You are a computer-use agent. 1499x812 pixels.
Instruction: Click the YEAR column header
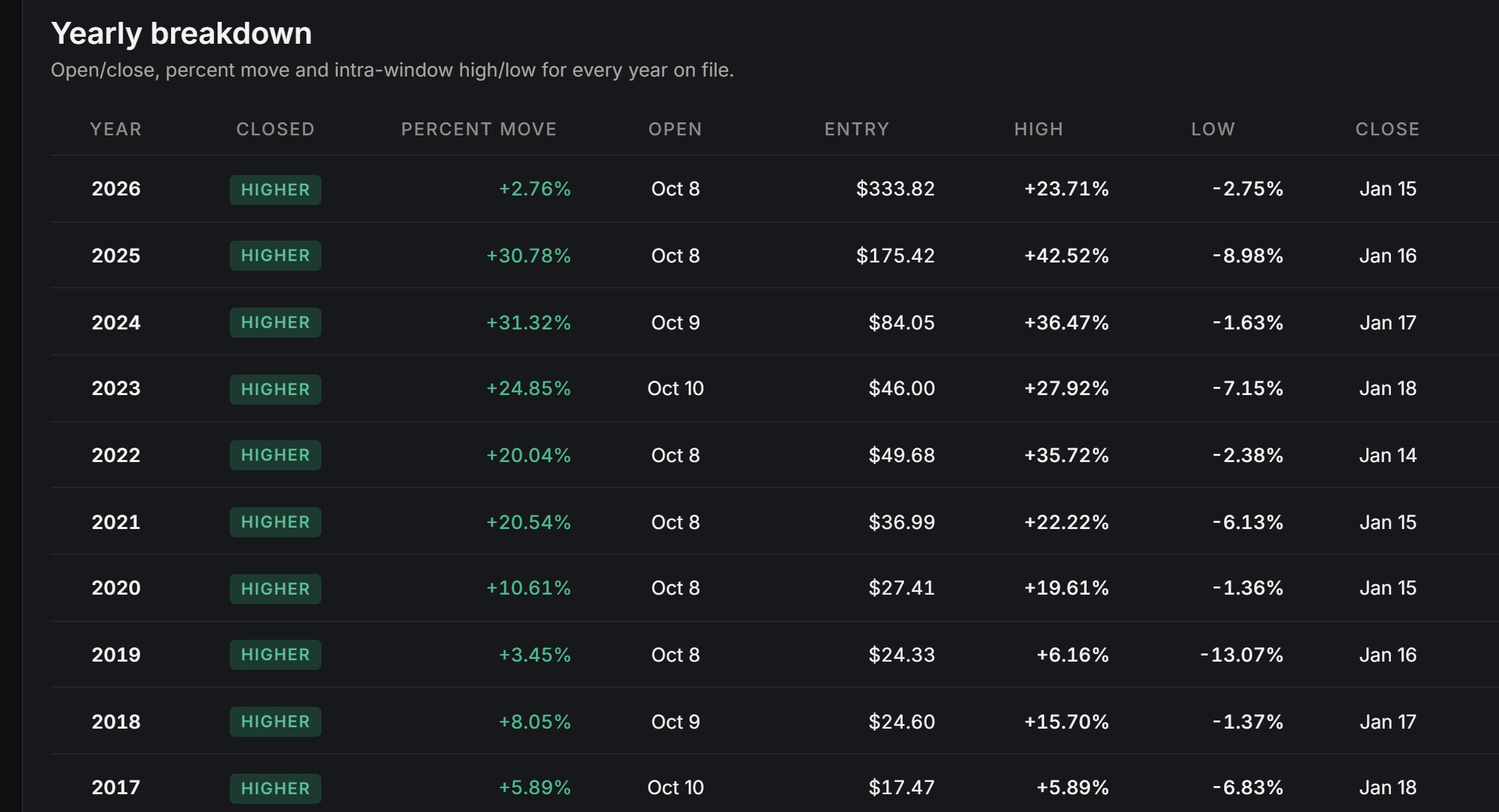coord(116,129)
